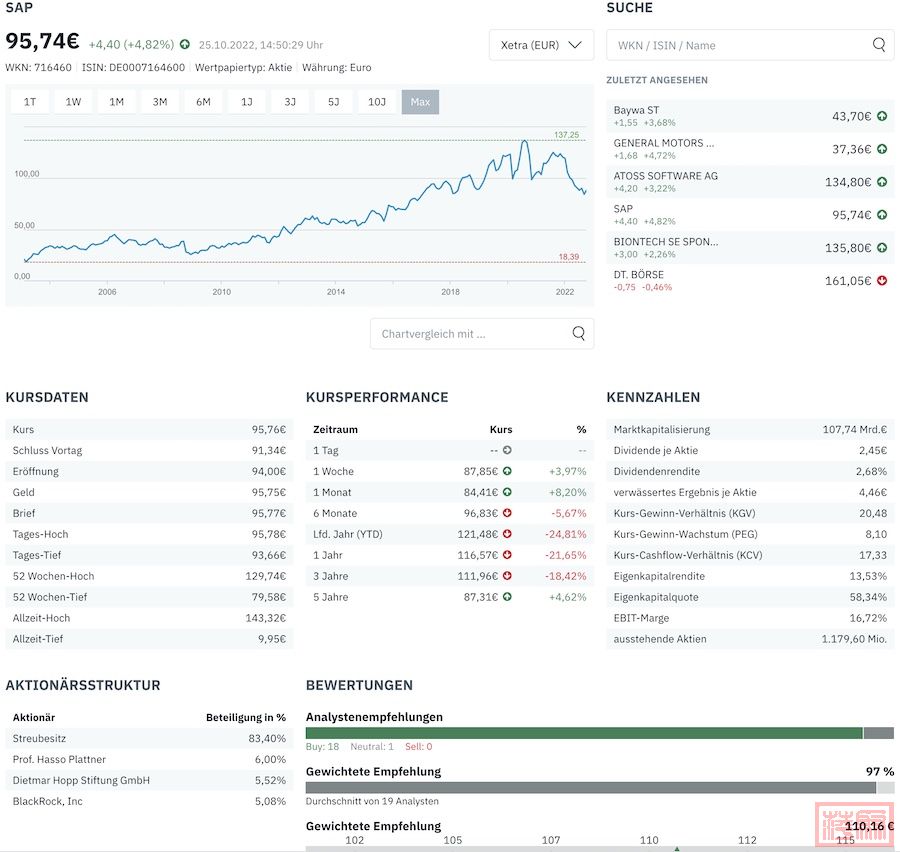Click the BlackRock, Inc shareholder row
Screen dimensions: 900x852
149,801
